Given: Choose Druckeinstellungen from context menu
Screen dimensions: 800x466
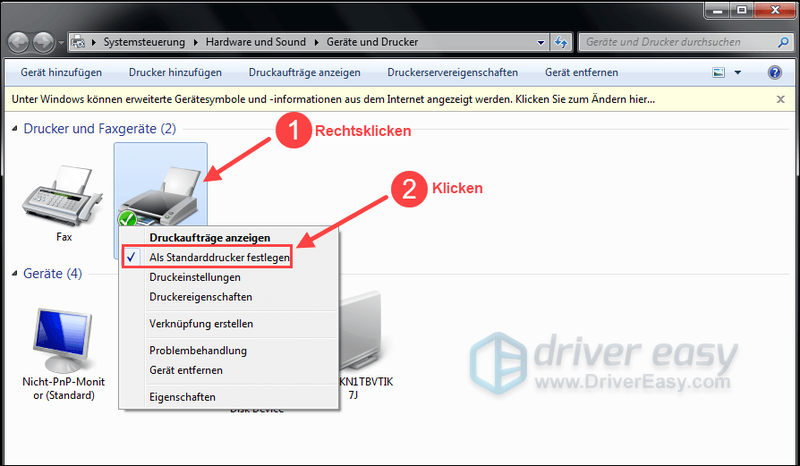Looking at the screenshot, I should pos(195,277).
